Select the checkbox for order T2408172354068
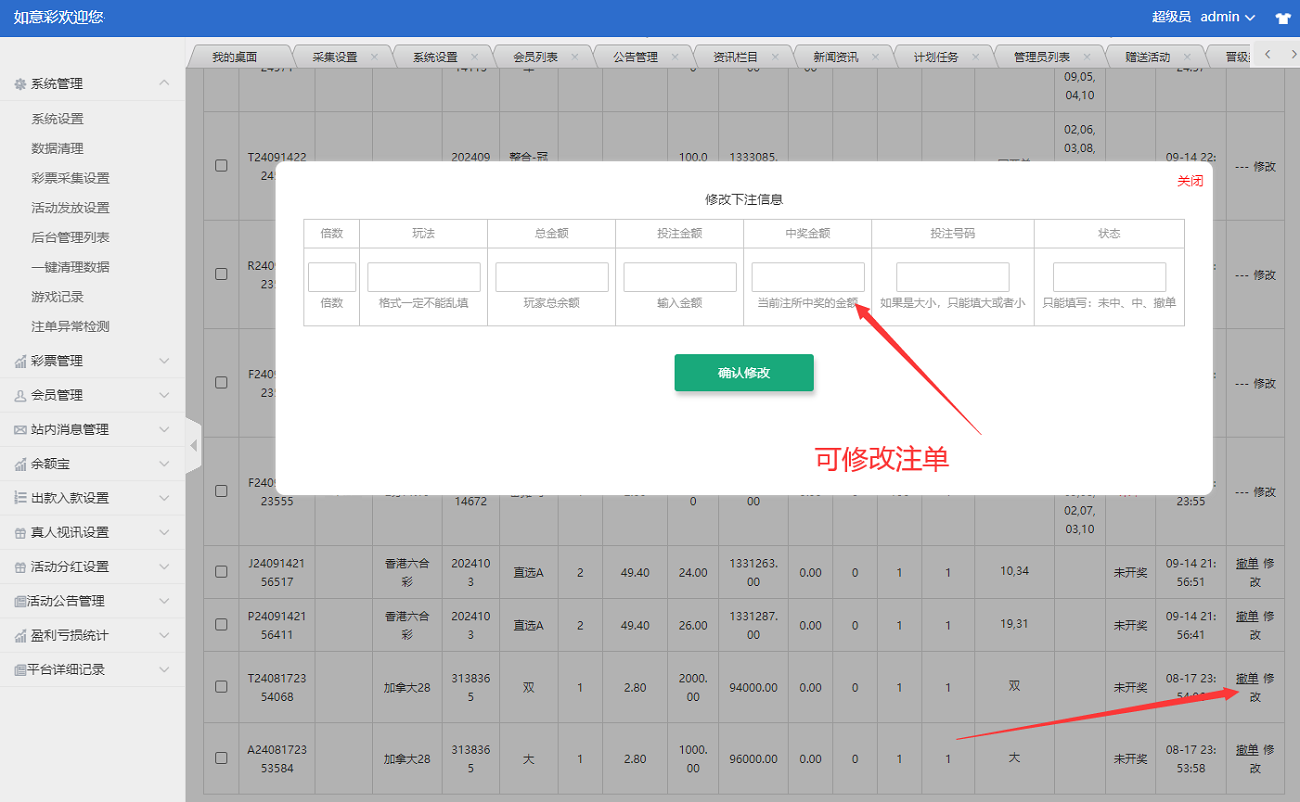The image size is (1300, 802). coord(221,687)
